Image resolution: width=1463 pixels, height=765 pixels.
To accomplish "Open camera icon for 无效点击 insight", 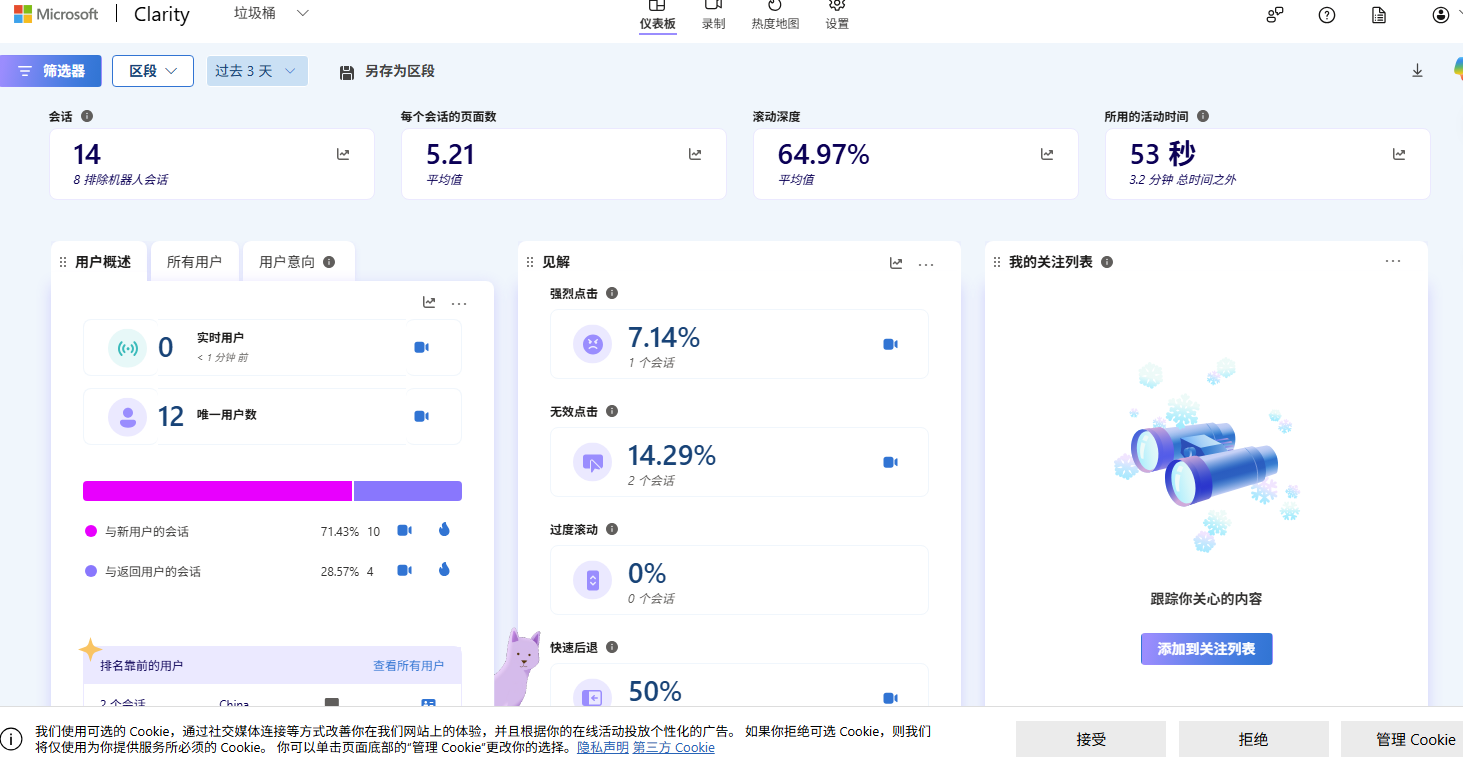I will click(x=890, y=462).
